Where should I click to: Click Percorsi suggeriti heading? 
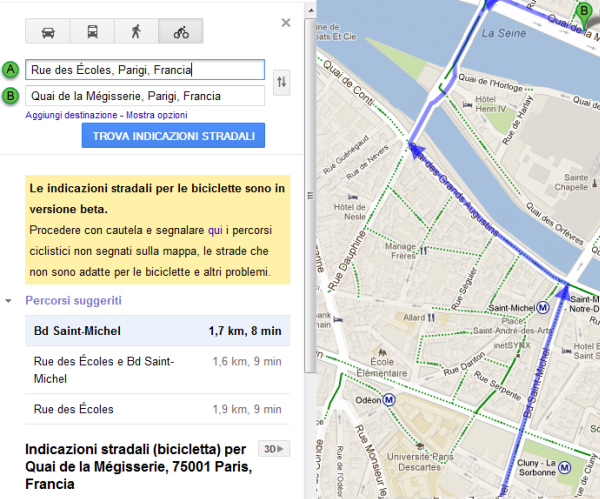click(x=73, y=300)
